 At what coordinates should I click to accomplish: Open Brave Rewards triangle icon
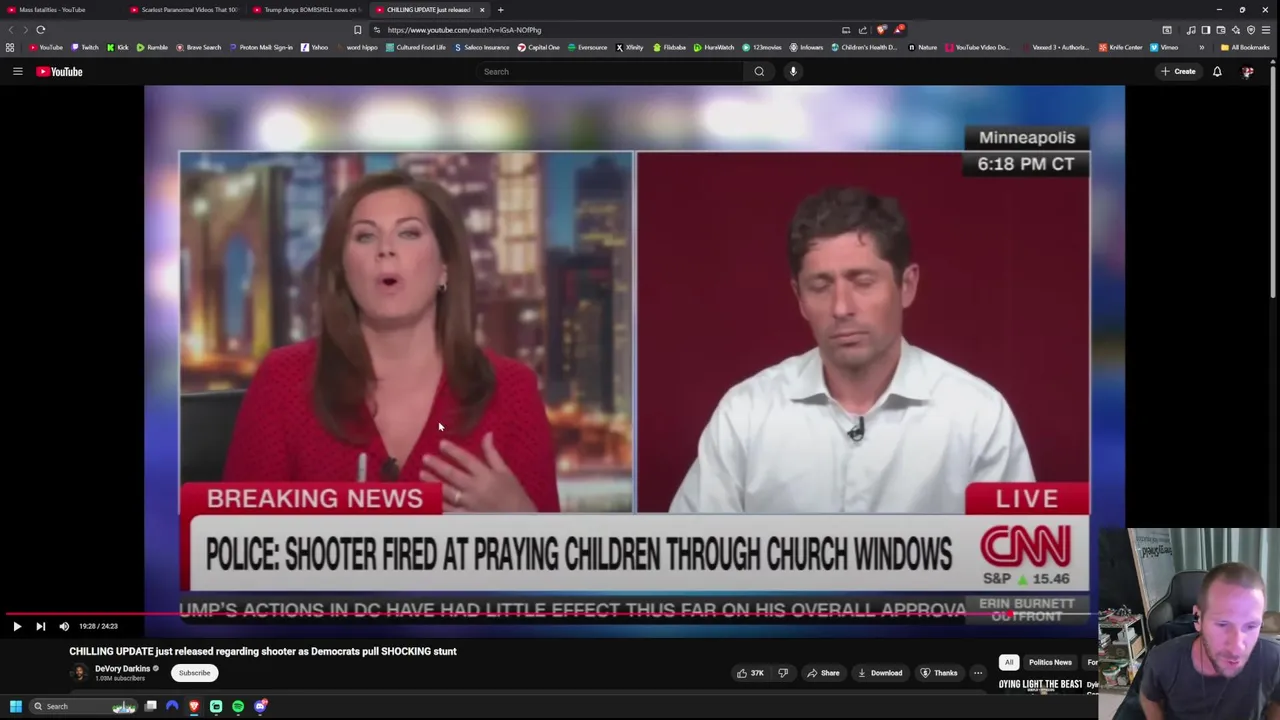[x=898, y=30]
